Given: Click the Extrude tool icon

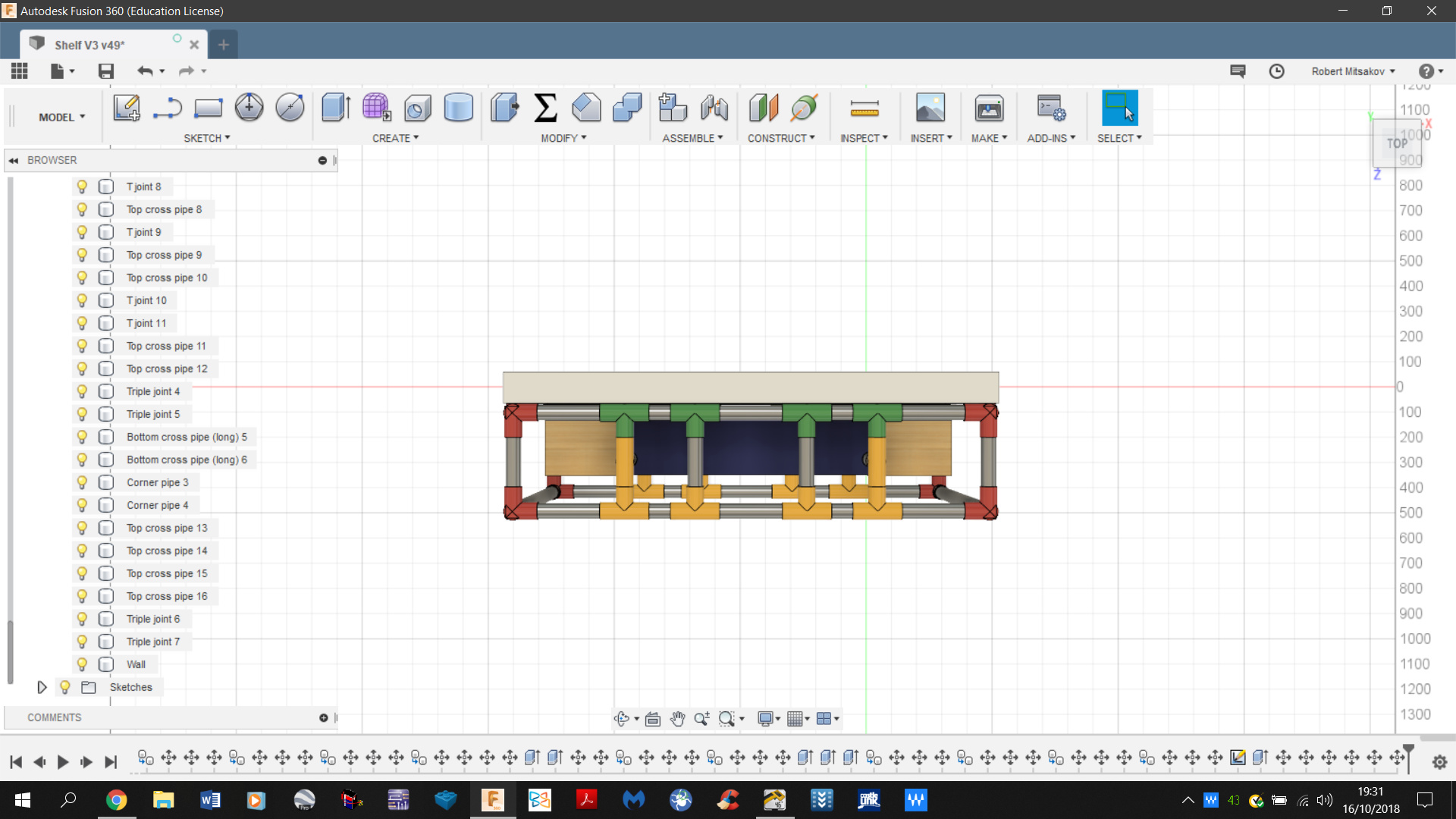Looking at the screenshot, I should (335, 108).
